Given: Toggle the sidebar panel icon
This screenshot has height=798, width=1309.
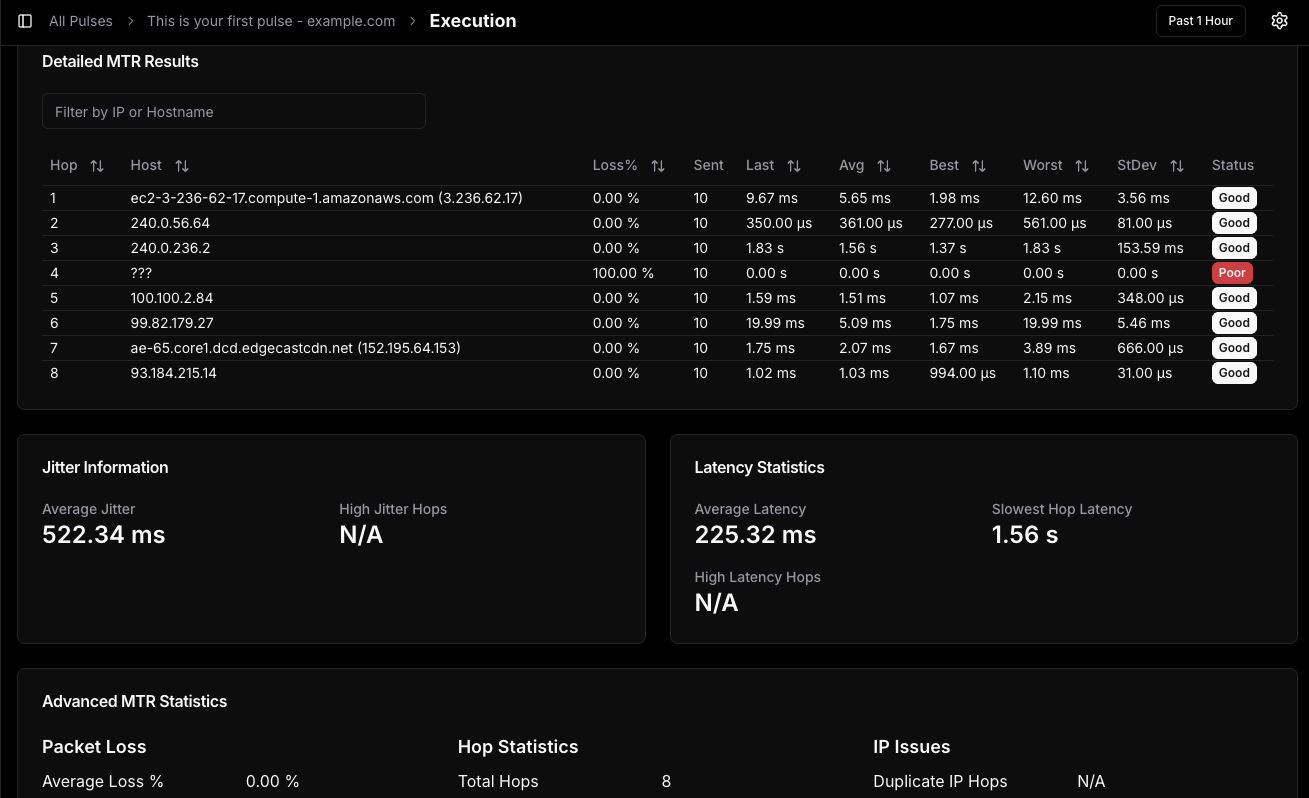Looking at the screenshot, I should 25,21.
